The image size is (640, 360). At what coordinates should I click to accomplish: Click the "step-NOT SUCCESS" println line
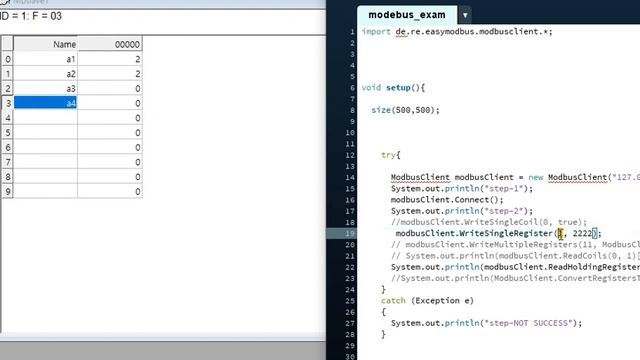(486, 323)
